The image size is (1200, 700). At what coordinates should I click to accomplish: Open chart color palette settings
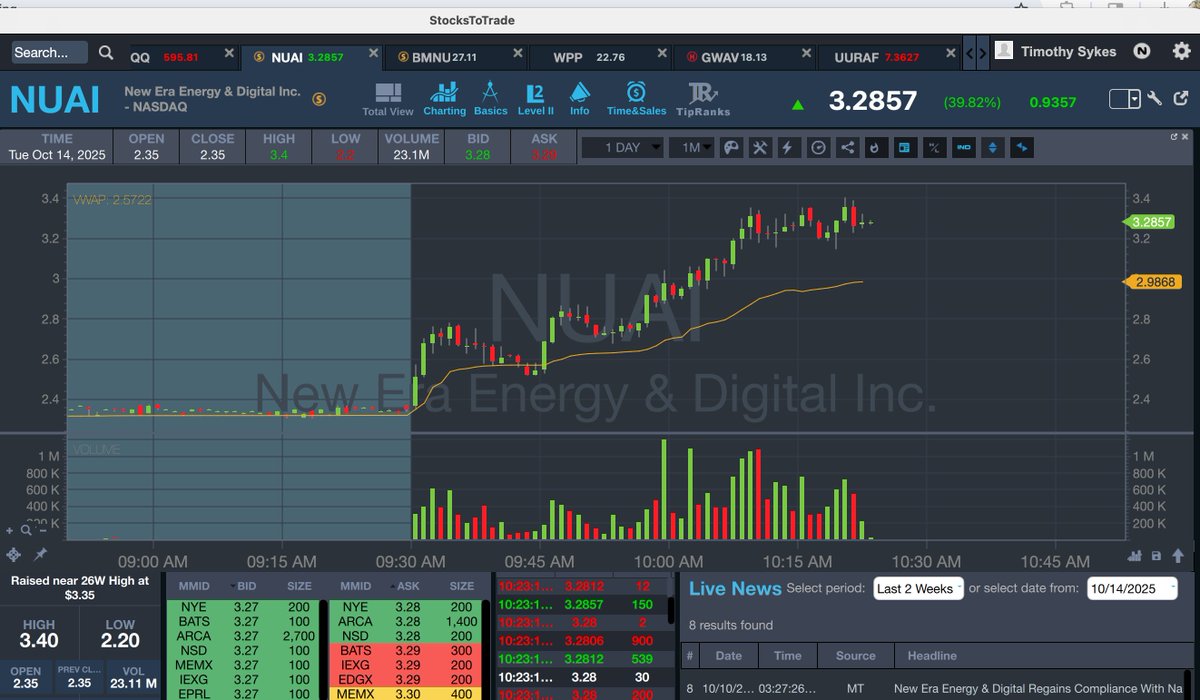731,148
